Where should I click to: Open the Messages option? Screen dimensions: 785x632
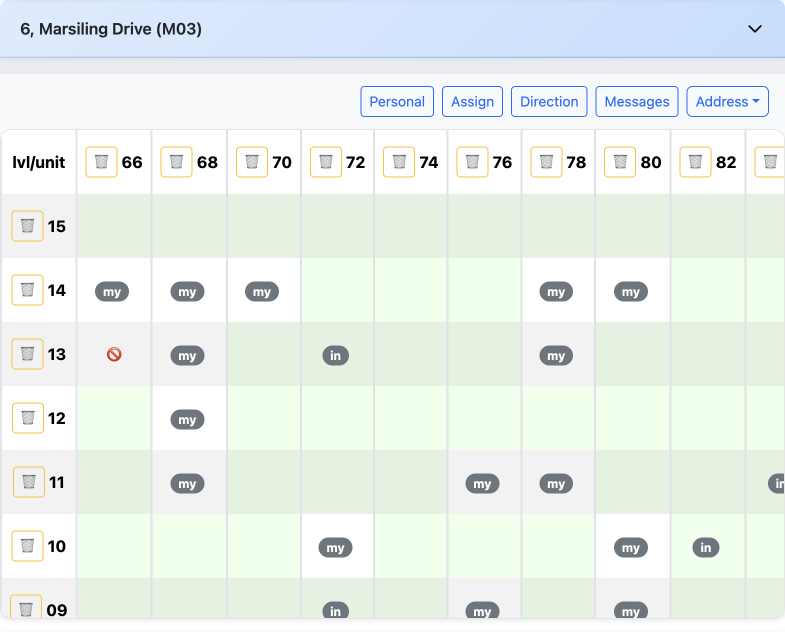(x=637, y=102)
